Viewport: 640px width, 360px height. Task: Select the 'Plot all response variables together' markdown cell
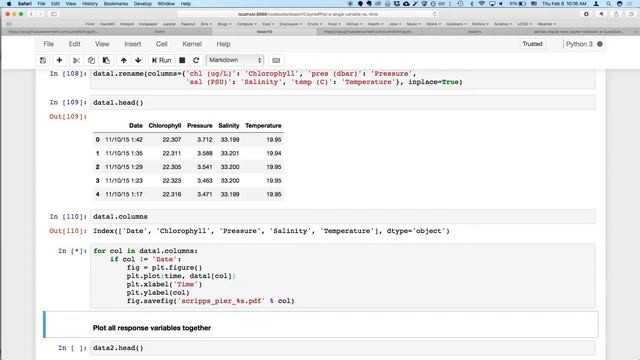click(x=321, y=324)
